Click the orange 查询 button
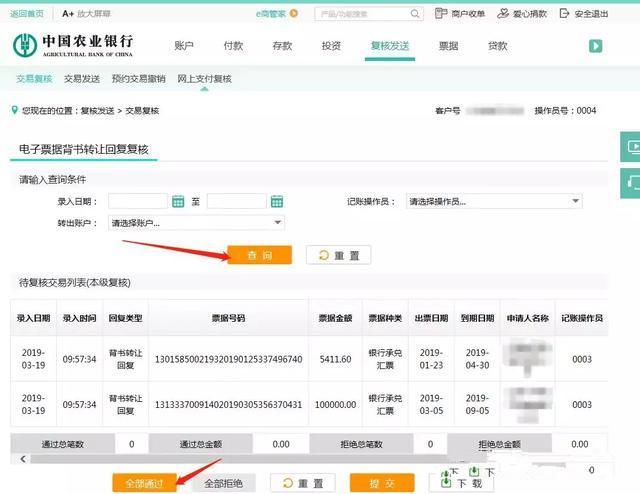The height and width of the screenshot is (494, 640). click(x=260, y=255)
